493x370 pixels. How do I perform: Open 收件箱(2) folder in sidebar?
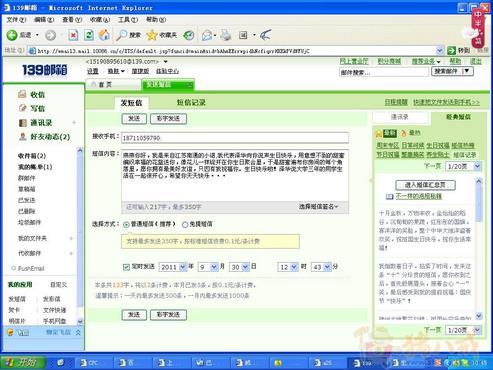click(x=32, y=156)
